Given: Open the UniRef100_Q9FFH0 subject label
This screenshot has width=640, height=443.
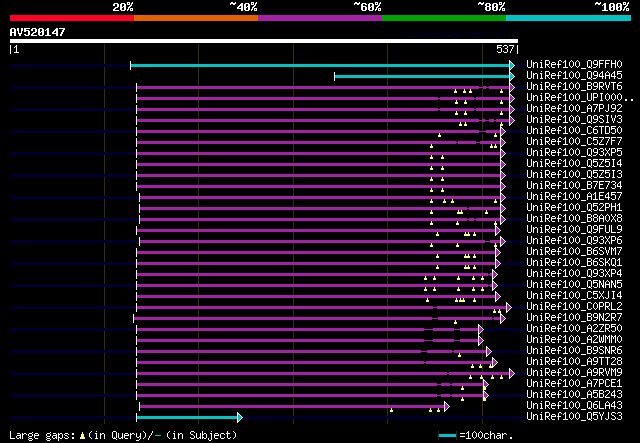Looking at the screenshot, I should 574,65.
